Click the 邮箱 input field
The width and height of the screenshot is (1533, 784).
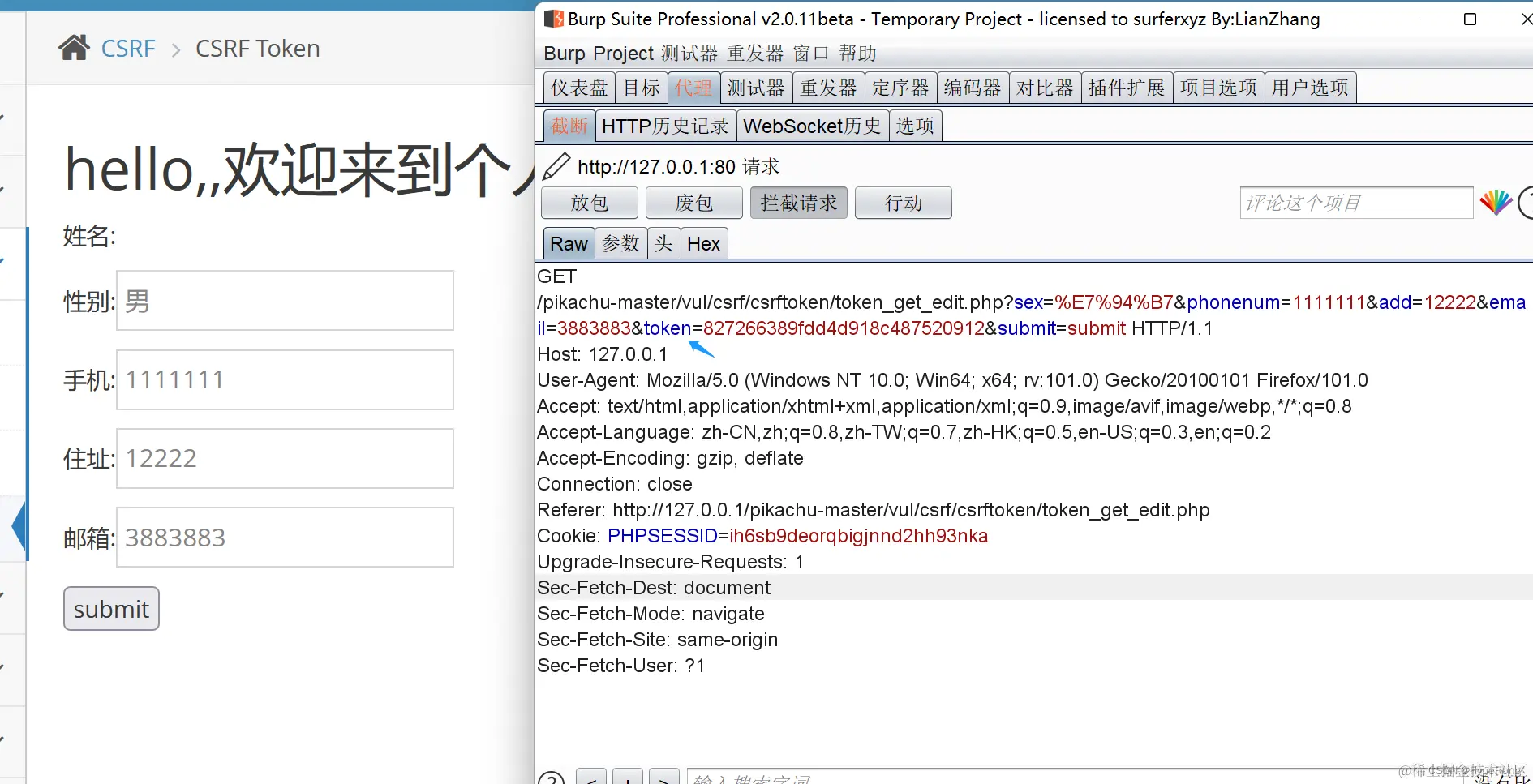(285, 538)
